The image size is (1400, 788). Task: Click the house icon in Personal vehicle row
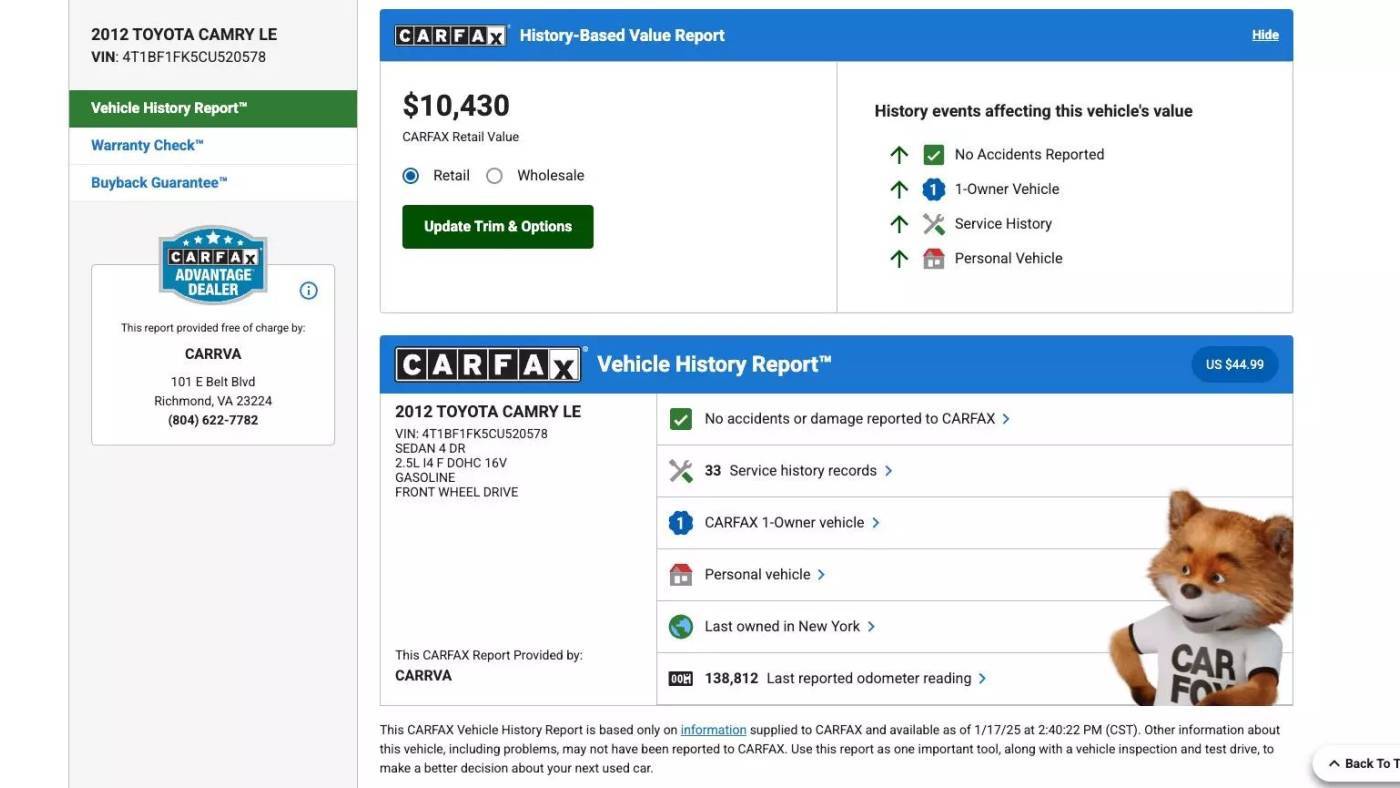tap(681, 575)
